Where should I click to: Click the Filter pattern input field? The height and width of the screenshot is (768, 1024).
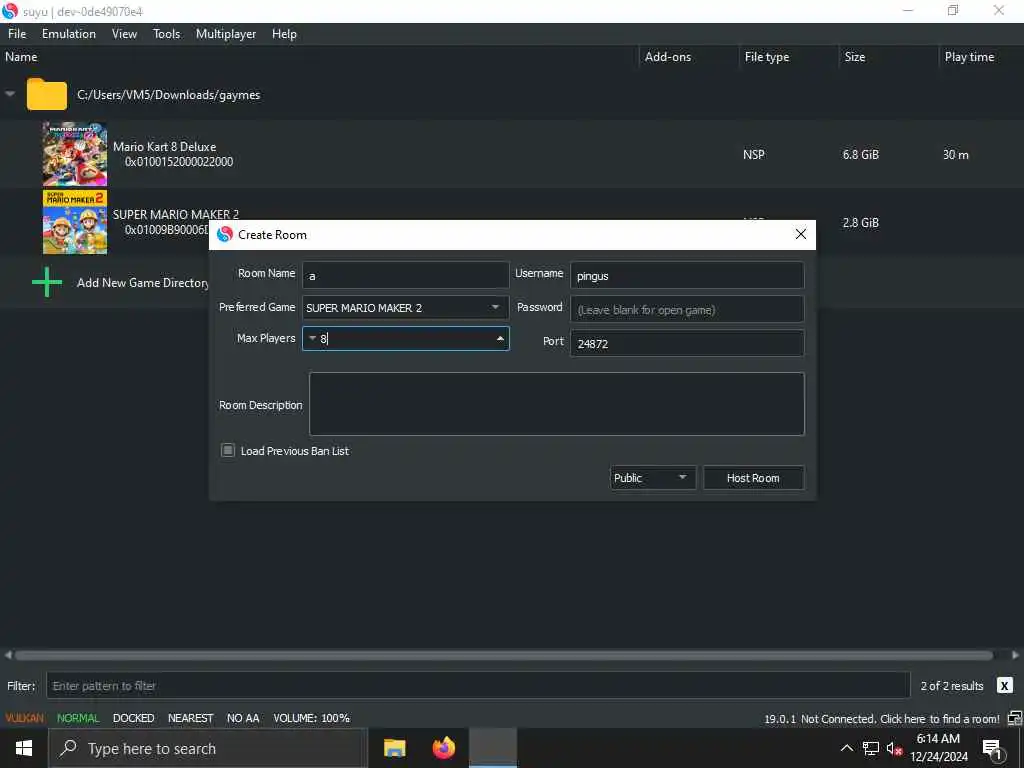tap(478, 686)
